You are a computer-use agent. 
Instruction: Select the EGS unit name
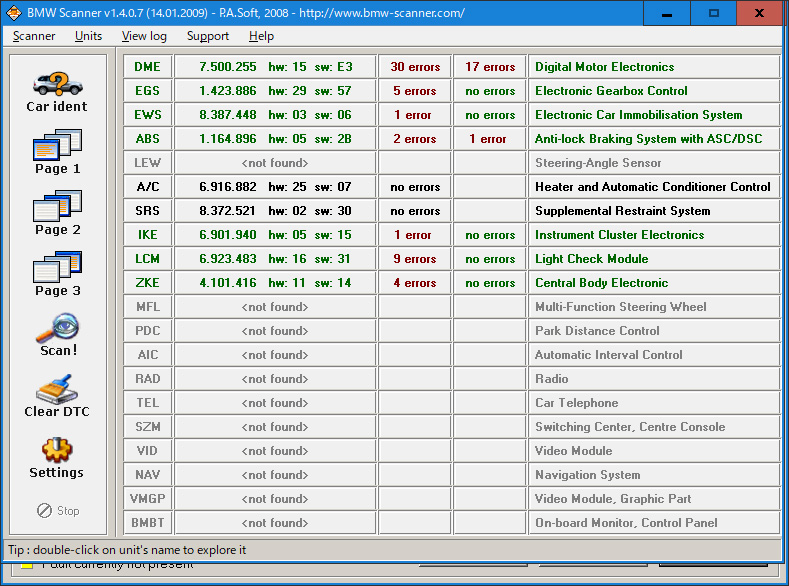coord(148,91)
